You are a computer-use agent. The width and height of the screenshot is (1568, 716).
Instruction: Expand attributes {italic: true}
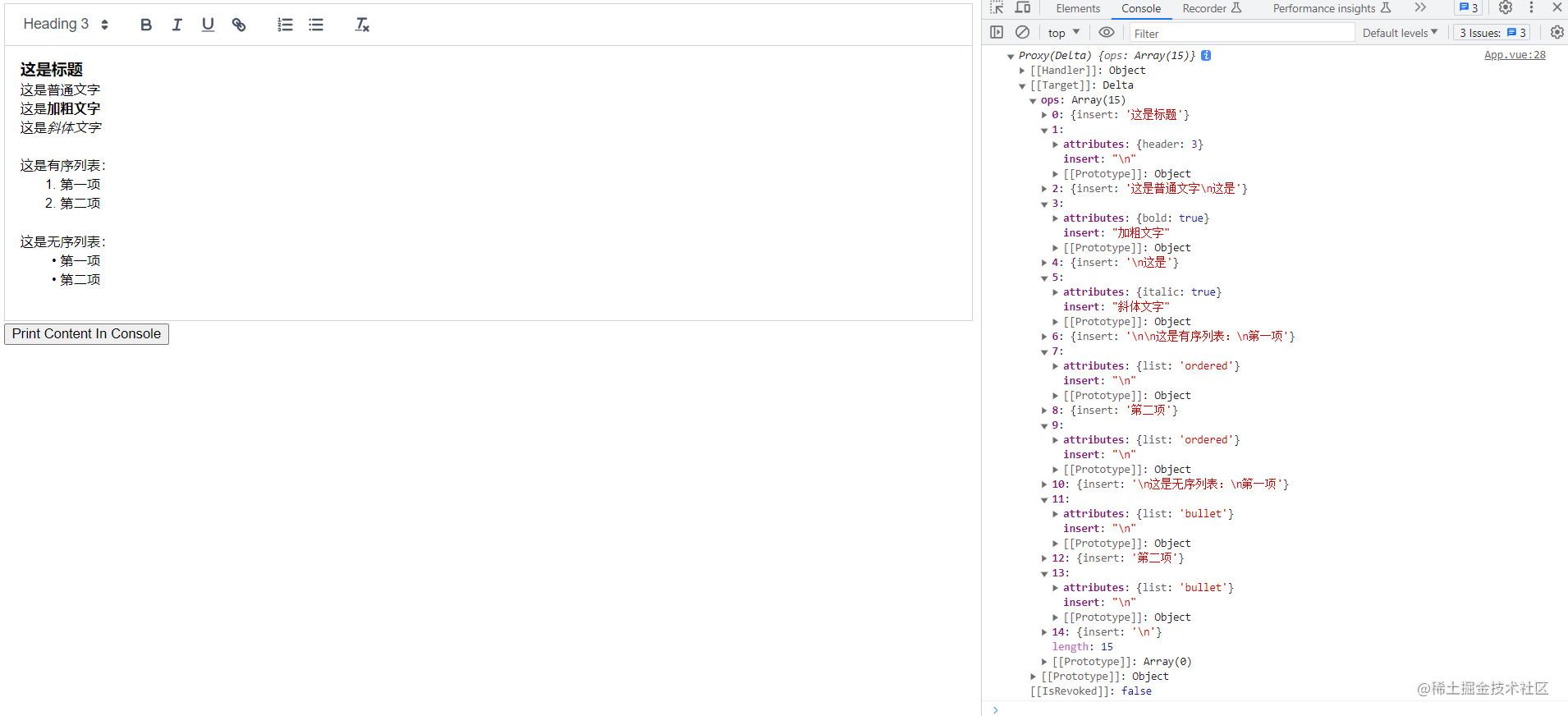pos(1056,292)
